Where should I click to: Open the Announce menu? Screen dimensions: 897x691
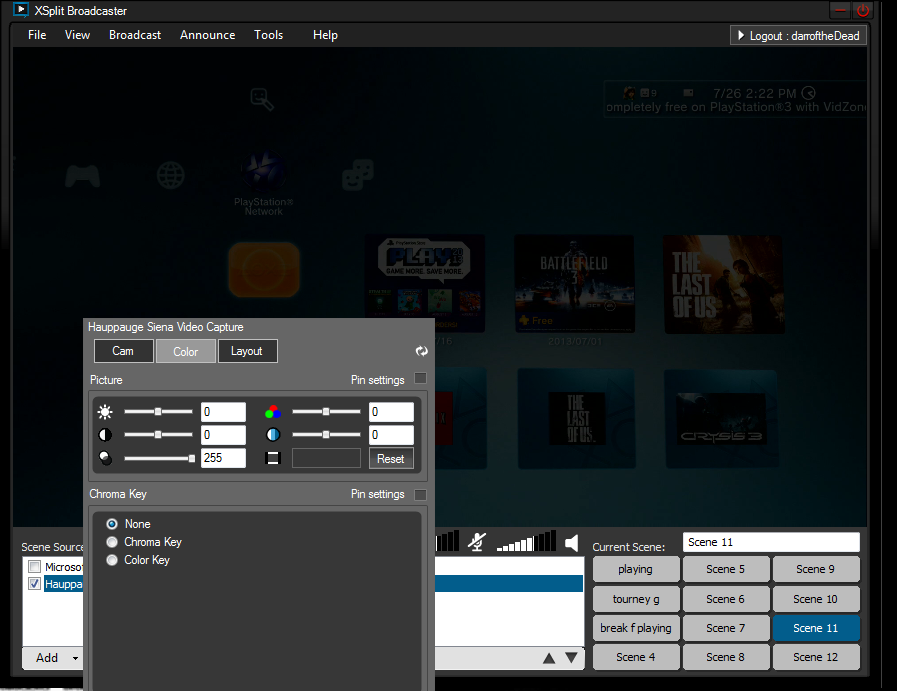click(208, 35)
